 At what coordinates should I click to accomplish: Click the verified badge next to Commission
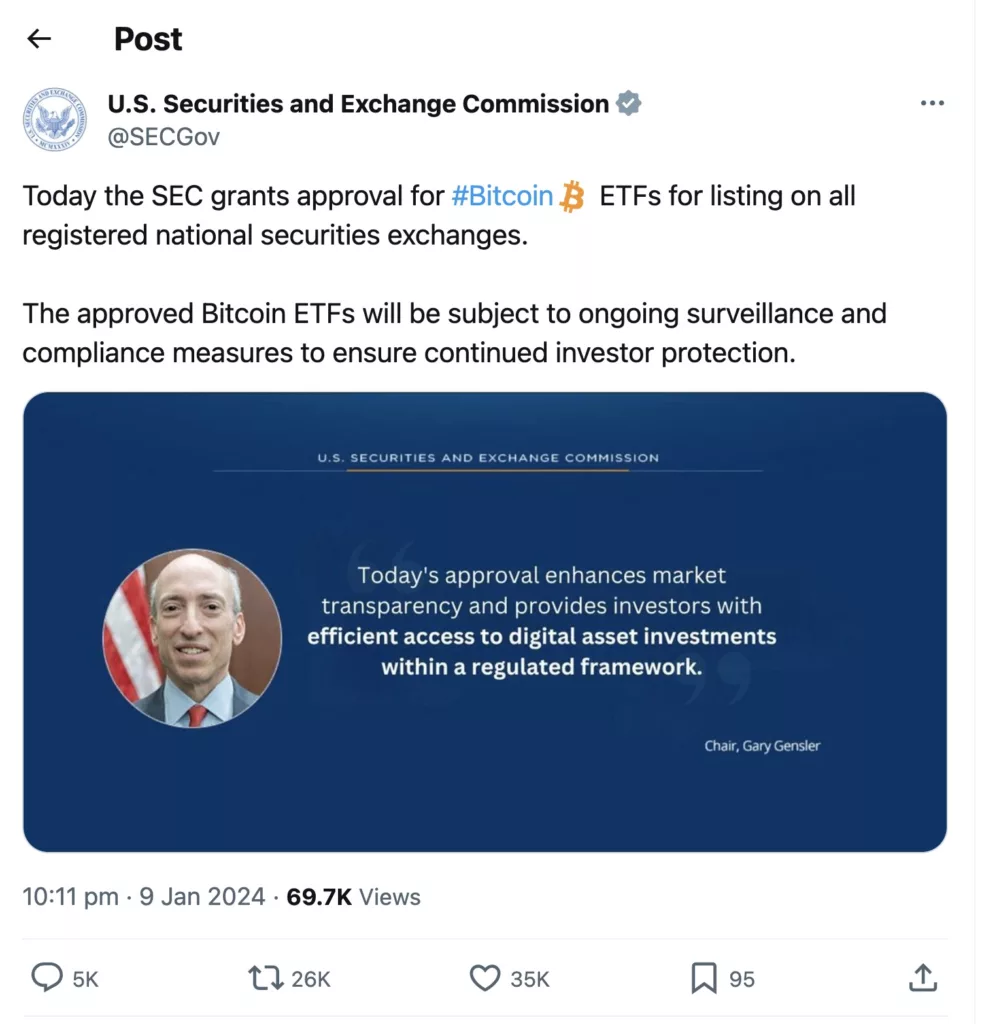628,103
